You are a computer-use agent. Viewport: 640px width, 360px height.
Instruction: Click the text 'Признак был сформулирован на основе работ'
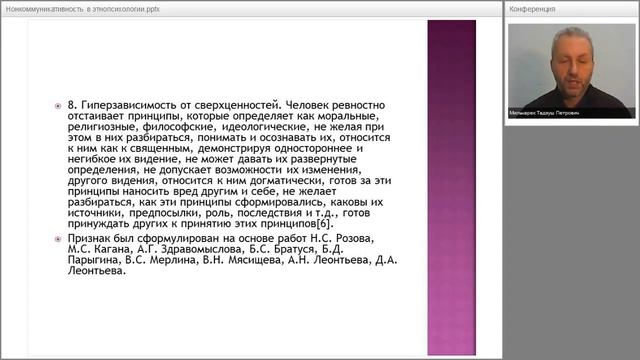[187, 238]
